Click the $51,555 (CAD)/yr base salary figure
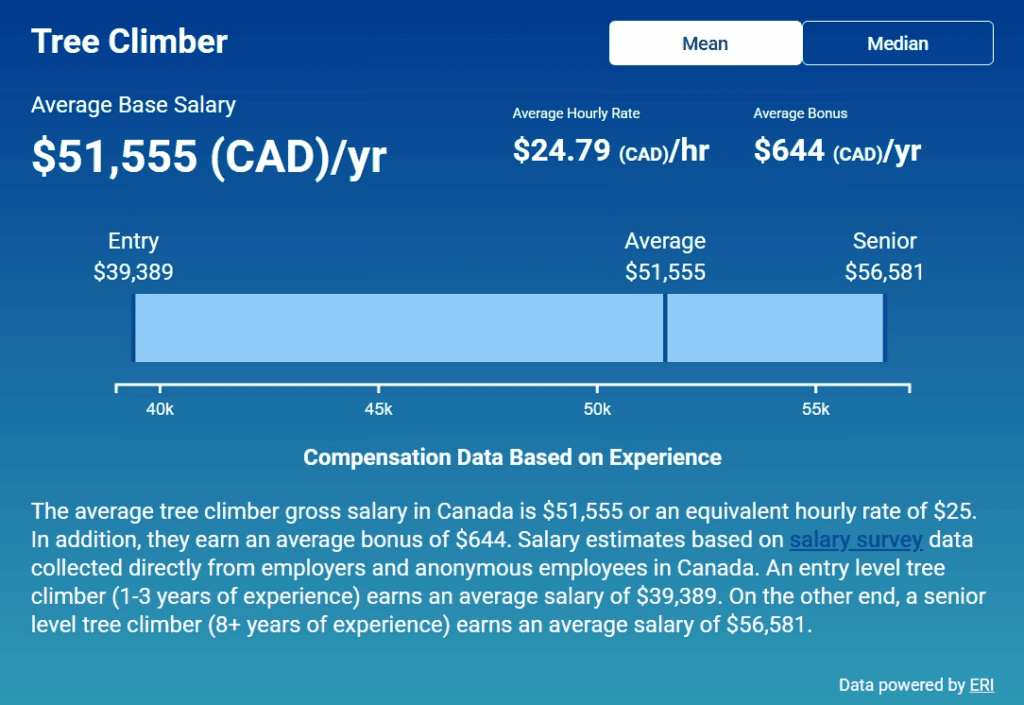Image resolution: width=1024 pixels, height=705 pixels. pyautogui.click(x=209, y=157)
